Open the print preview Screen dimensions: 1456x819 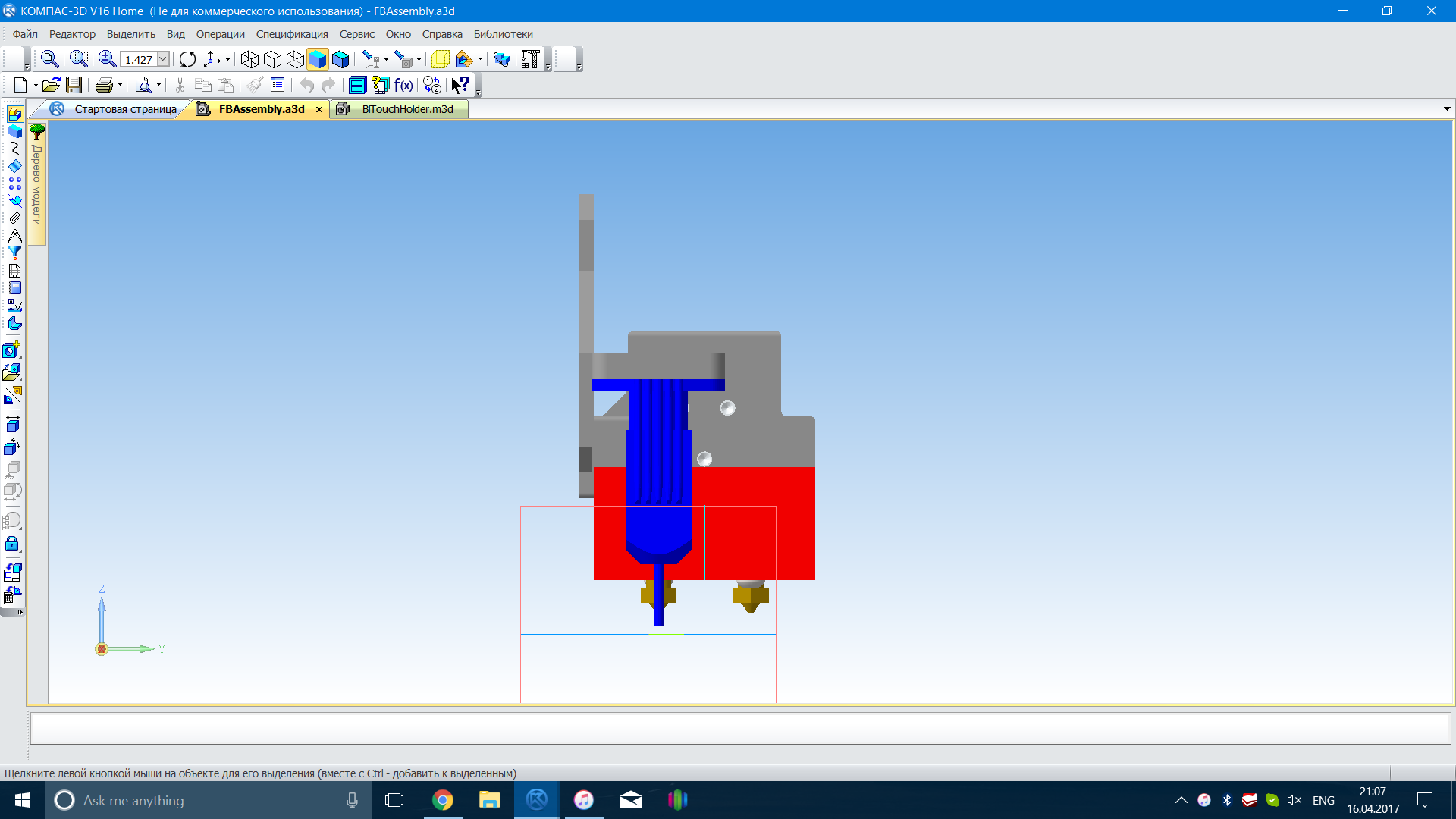coord(143,85)
